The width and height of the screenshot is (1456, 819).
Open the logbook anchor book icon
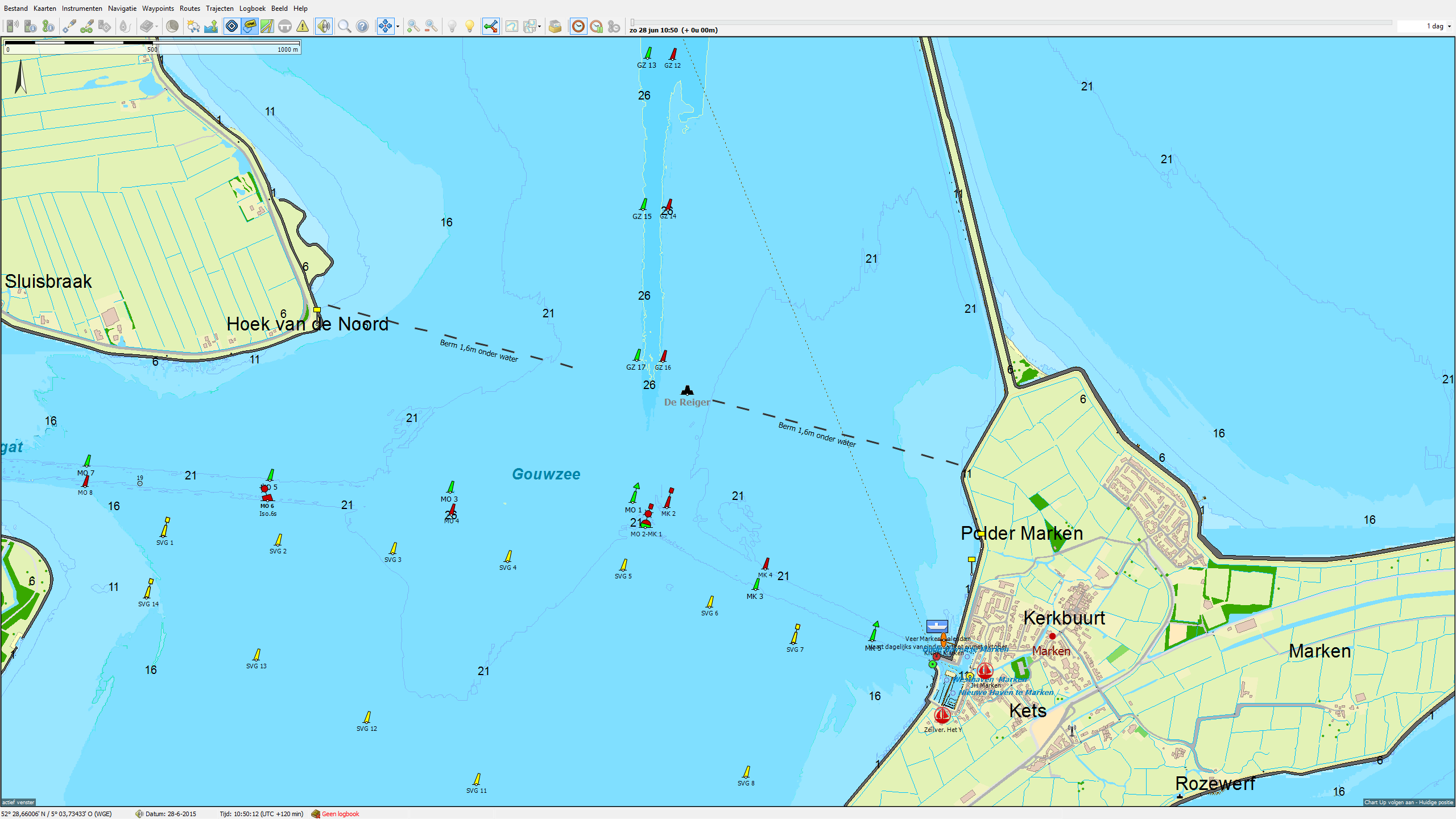coord(147,26)
